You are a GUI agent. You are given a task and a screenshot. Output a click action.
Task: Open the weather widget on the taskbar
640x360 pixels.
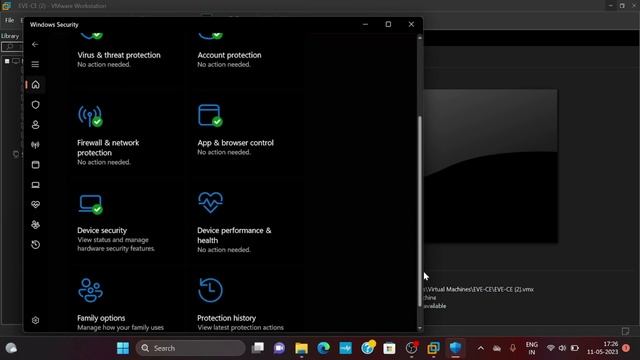pyautogui.click(x=11, y=348)
